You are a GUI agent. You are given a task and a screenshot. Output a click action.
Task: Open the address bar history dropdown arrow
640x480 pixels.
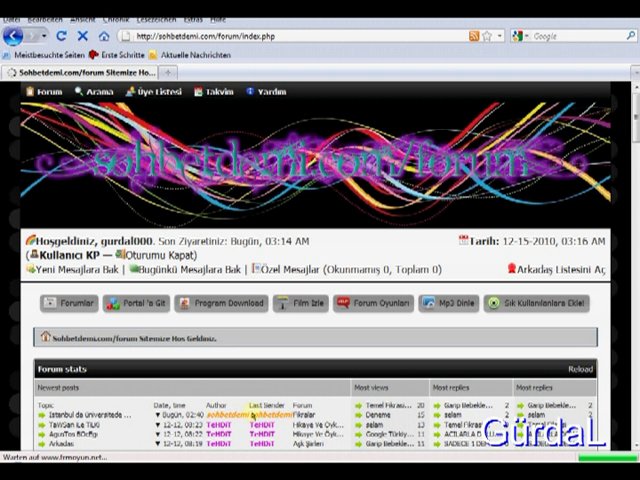(500, 36)
